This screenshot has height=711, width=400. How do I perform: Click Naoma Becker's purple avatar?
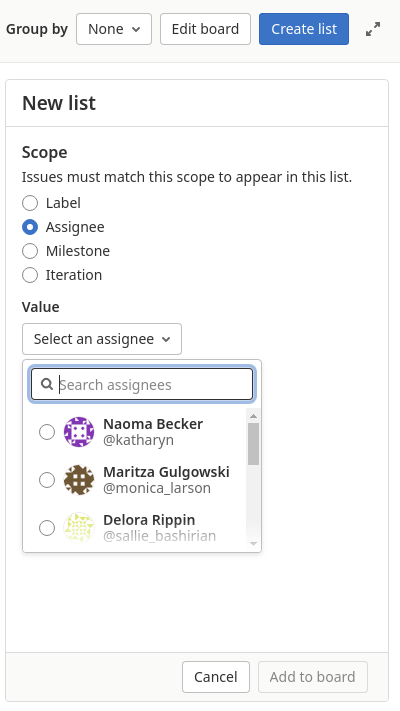tap(79, 432)
